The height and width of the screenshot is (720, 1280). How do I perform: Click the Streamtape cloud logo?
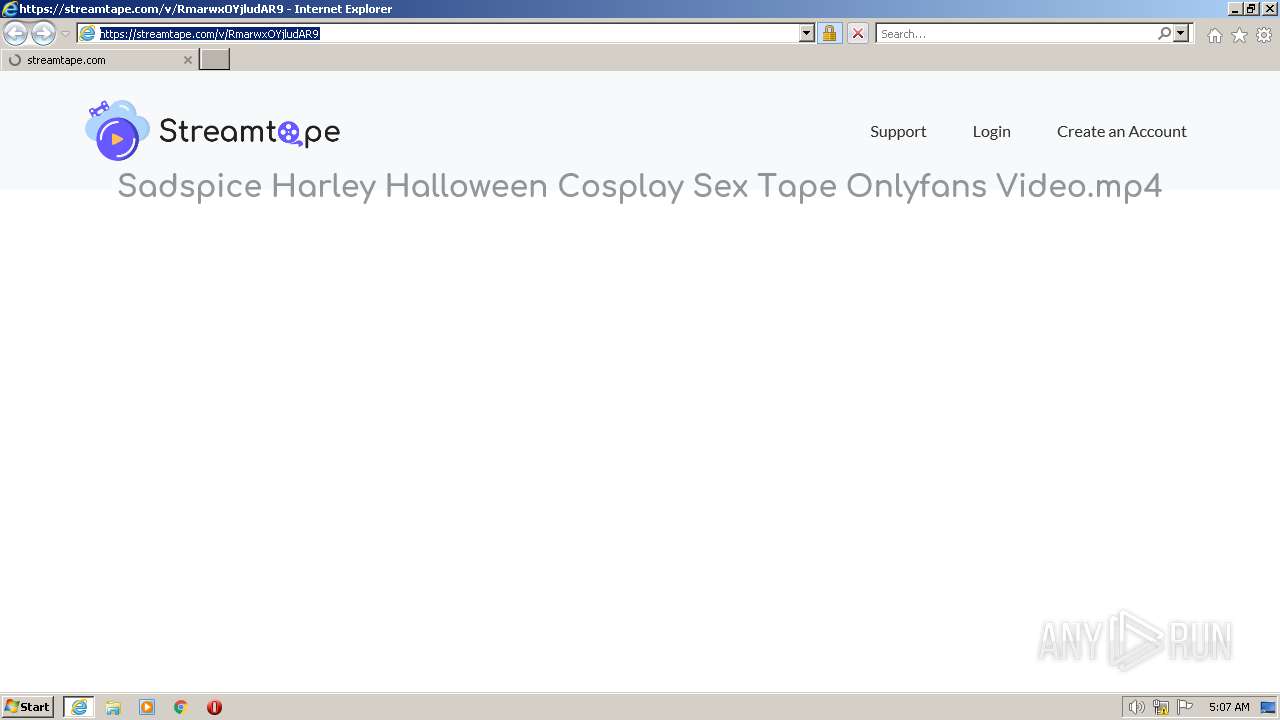[x=213, y=131]
